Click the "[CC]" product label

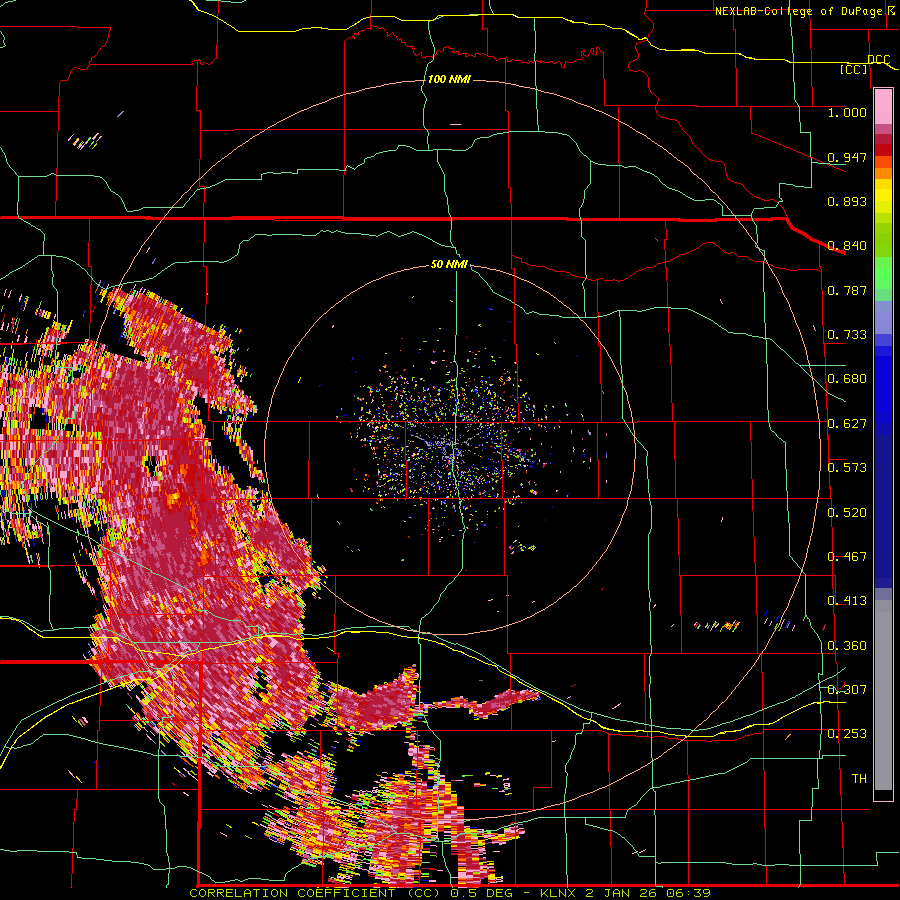(854, 69)
